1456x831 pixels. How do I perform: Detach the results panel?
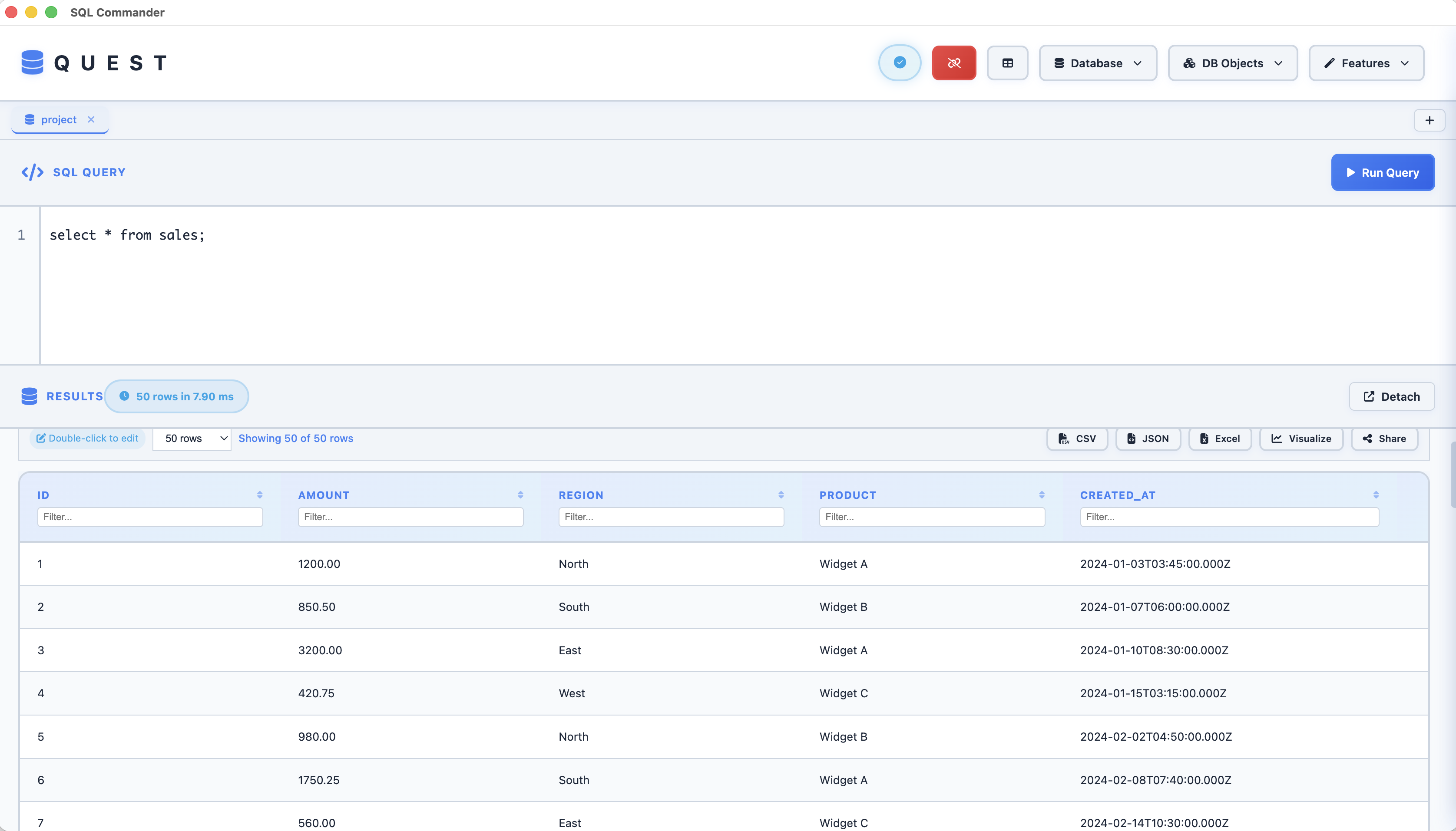pos(1391,397)
